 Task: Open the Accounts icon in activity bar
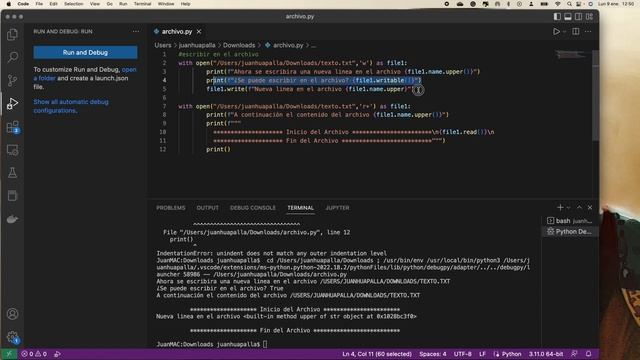tap(12, 314)
